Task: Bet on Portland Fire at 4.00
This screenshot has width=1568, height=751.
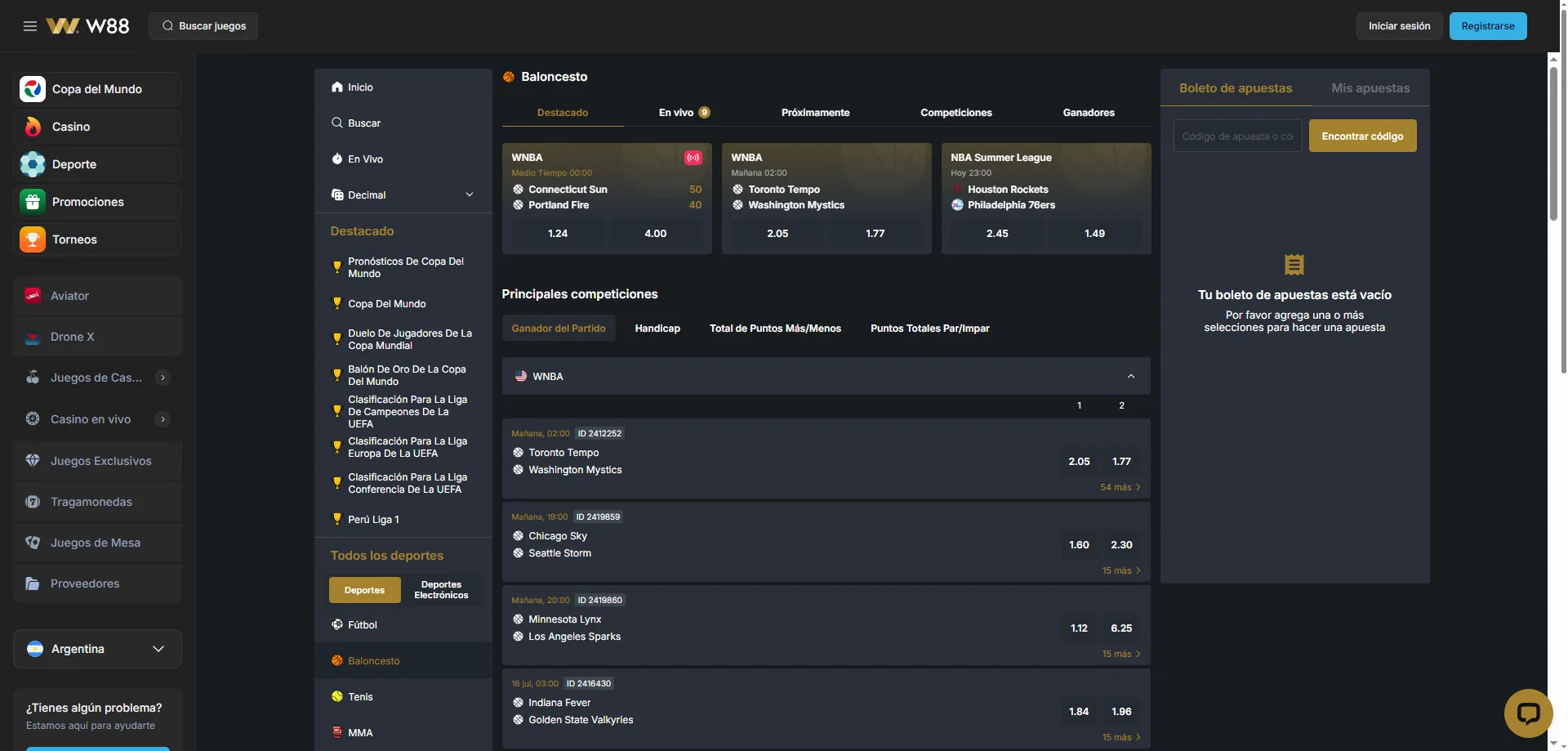Action: 656,234
